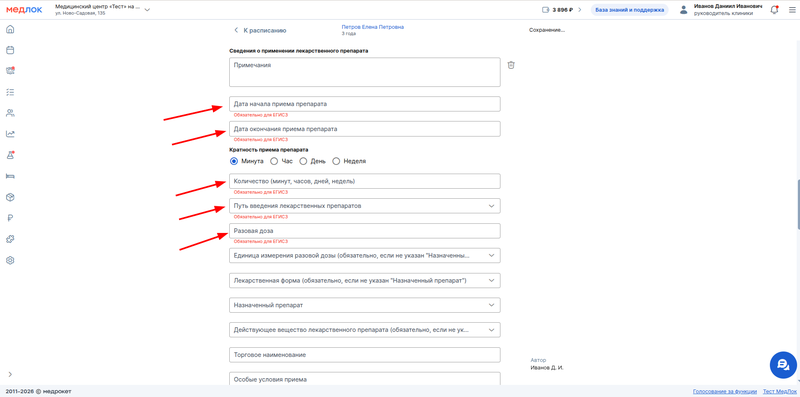Select the Час radio button
This screenshot has height=397, width=800.
pos(274,161)
